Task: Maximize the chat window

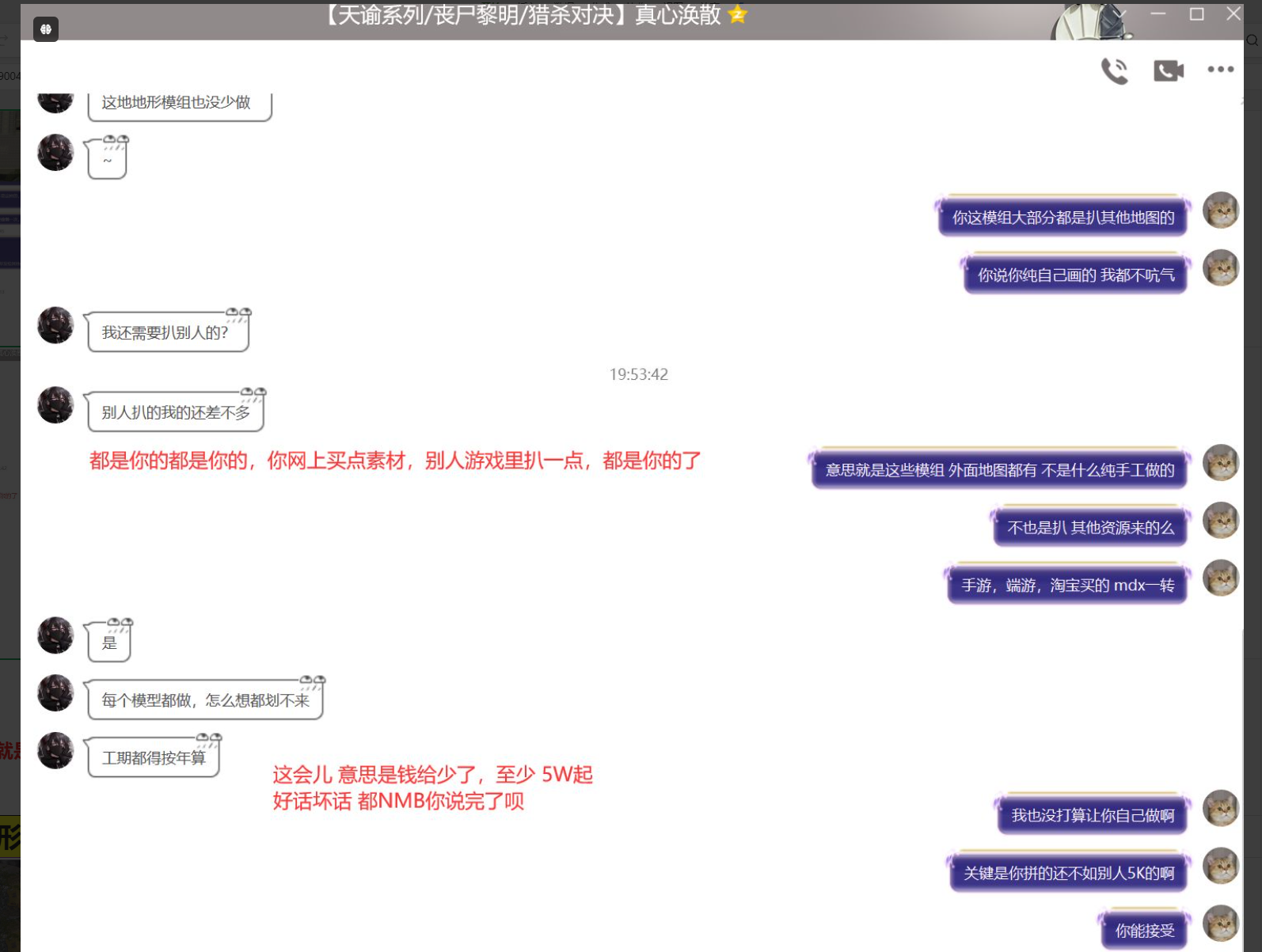Action: [x=1196, y=14]
